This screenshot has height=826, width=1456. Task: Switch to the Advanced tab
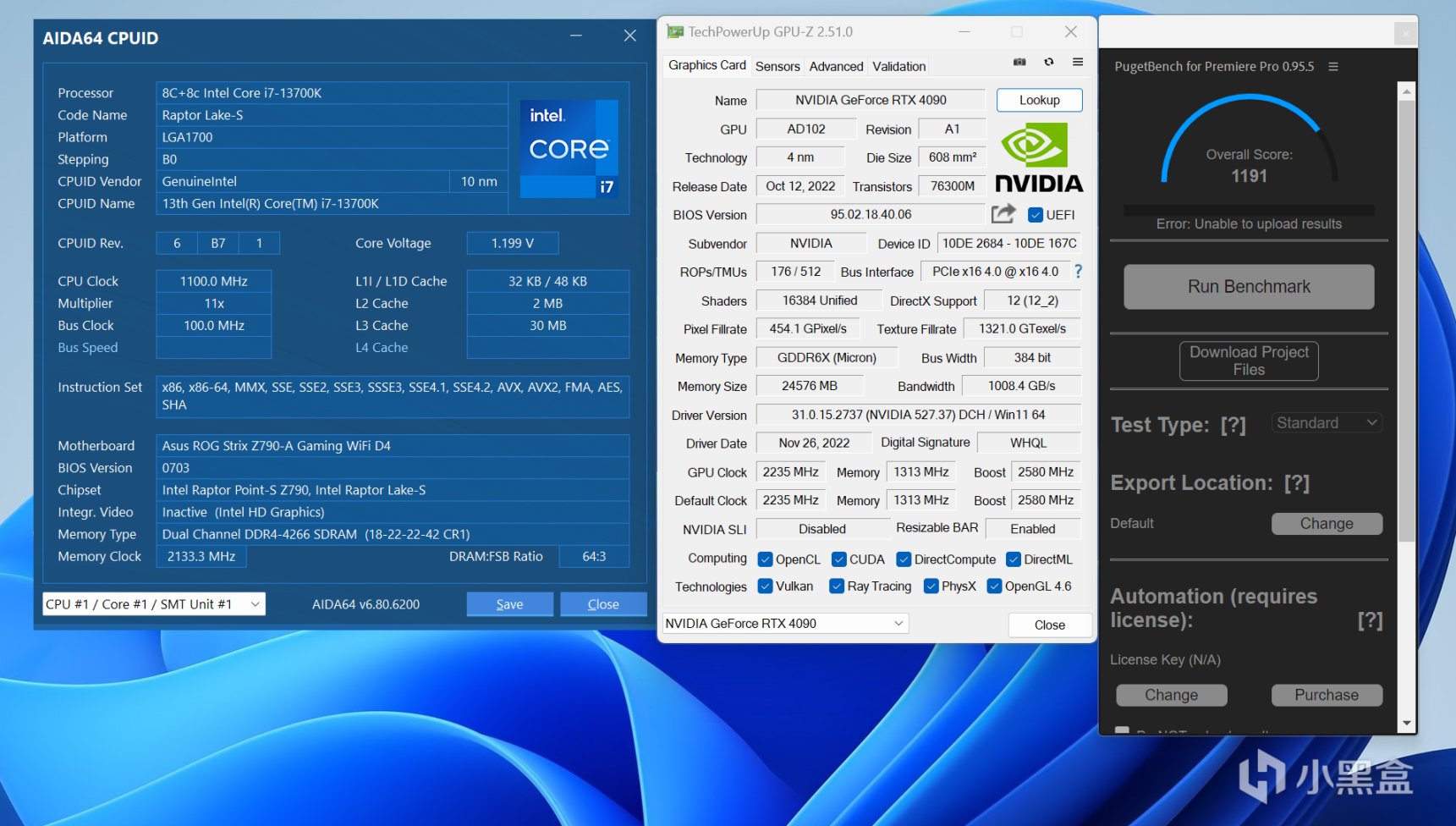coord(836,66)
